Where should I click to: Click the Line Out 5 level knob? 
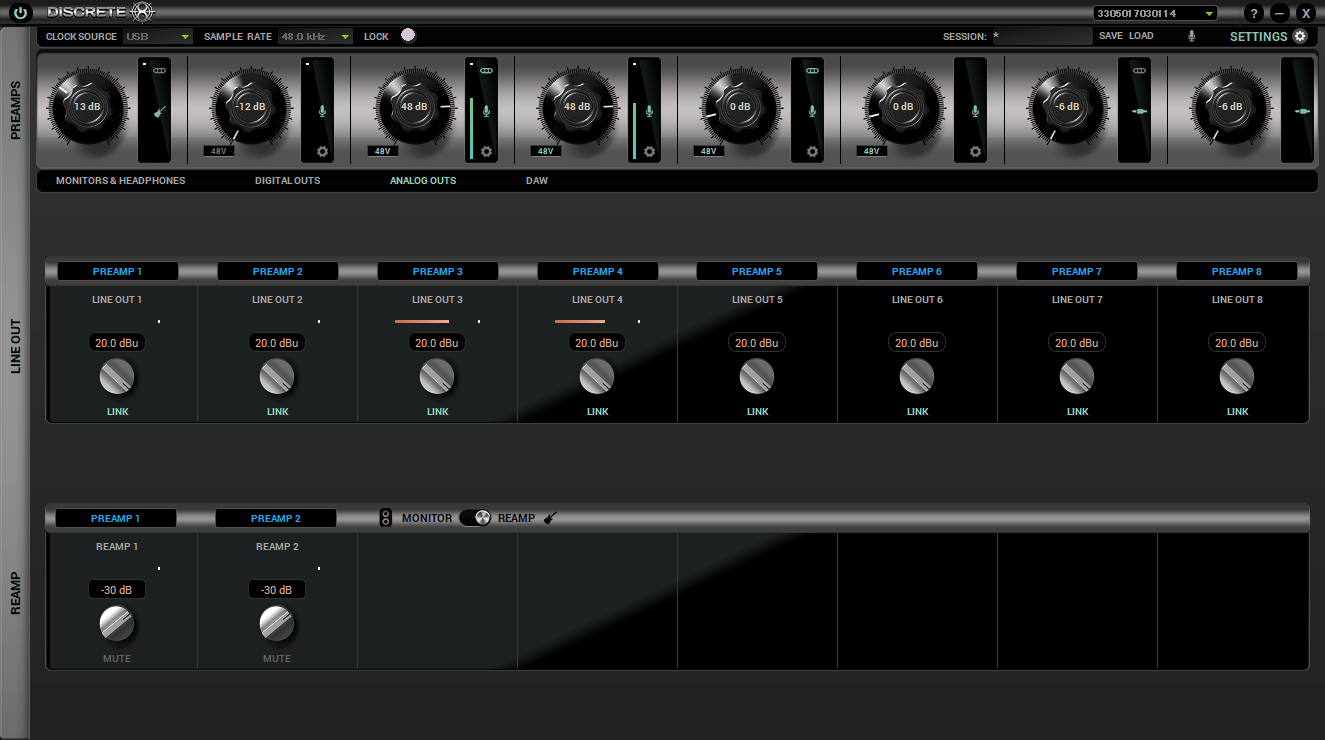click(757, 377)
